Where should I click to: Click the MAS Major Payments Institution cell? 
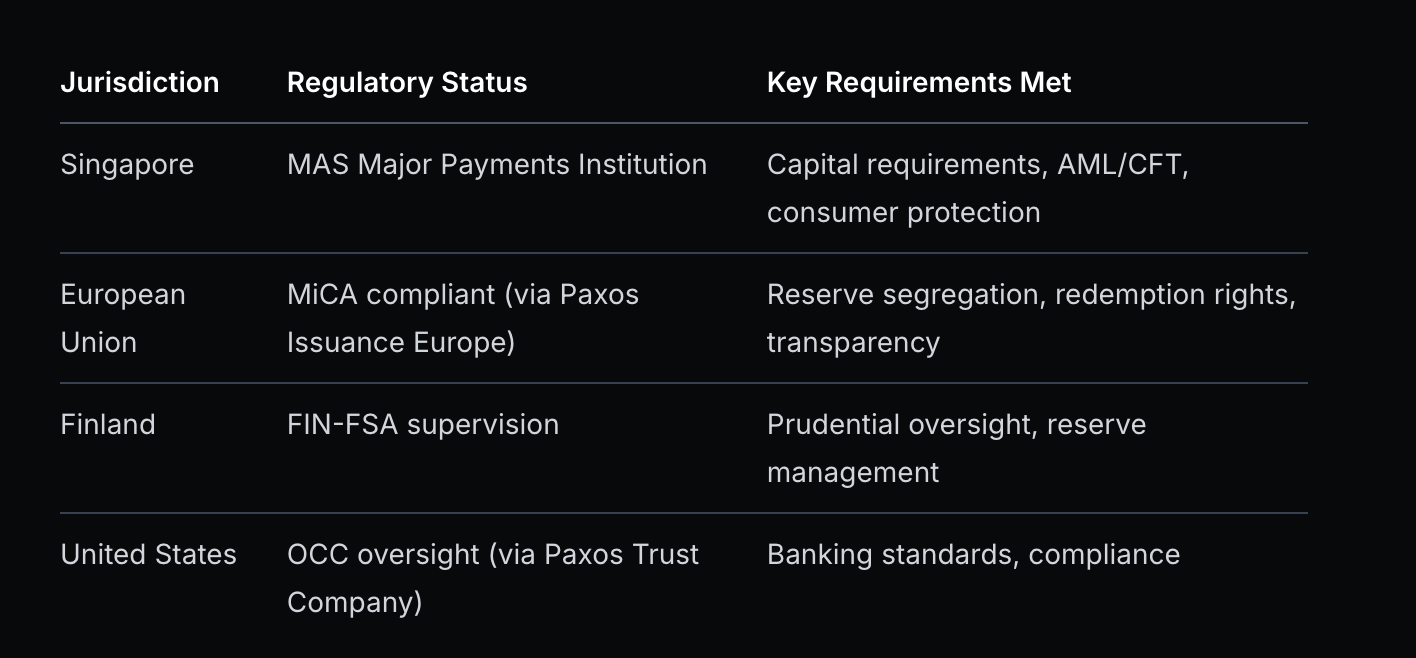(x=496, y=164)
